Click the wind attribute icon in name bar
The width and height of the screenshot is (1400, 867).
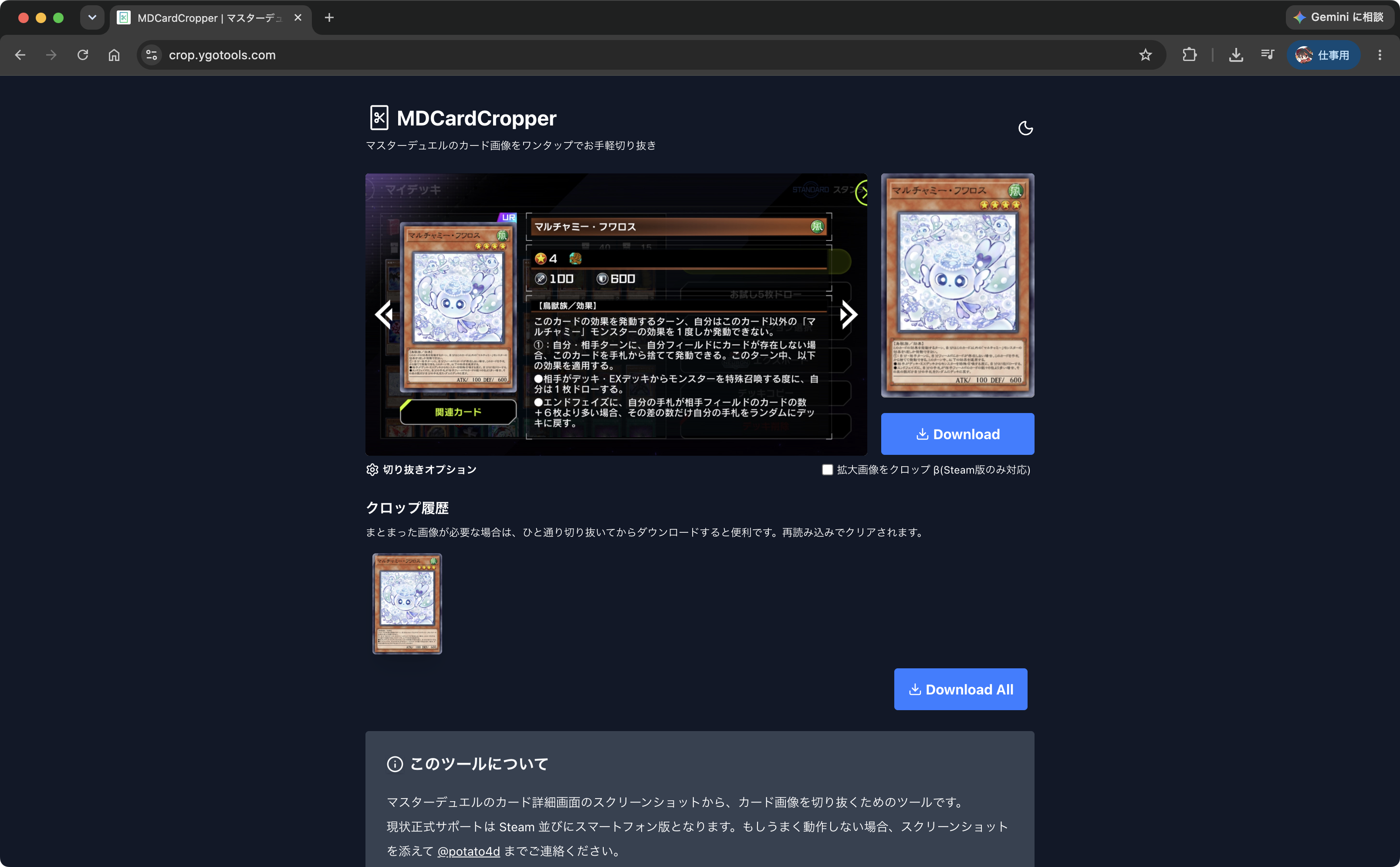click(x=817, y=227)
